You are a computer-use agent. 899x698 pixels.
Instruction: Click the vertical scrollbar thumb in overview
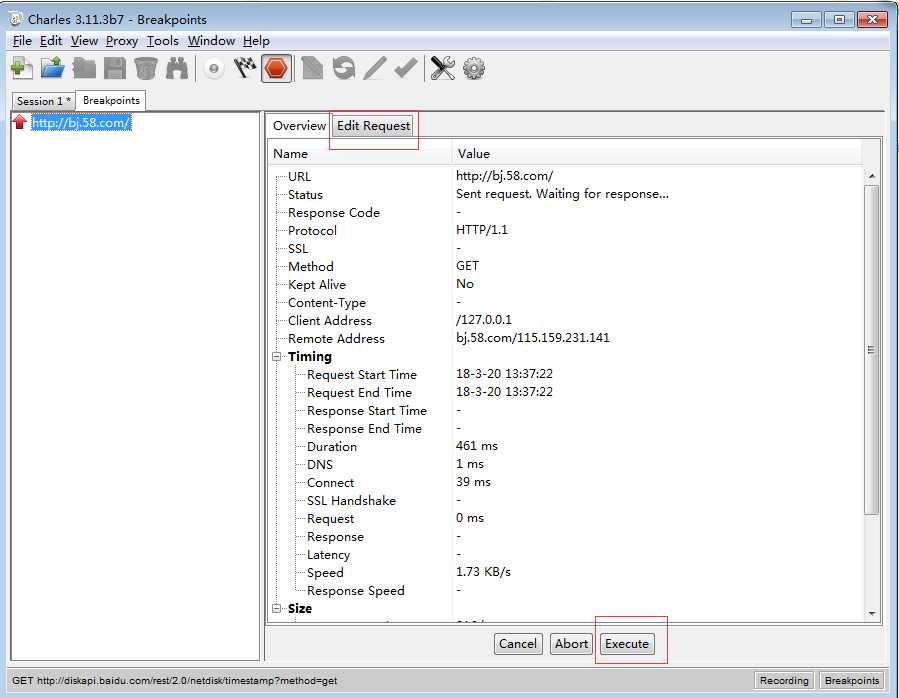[x=871, y=350]
